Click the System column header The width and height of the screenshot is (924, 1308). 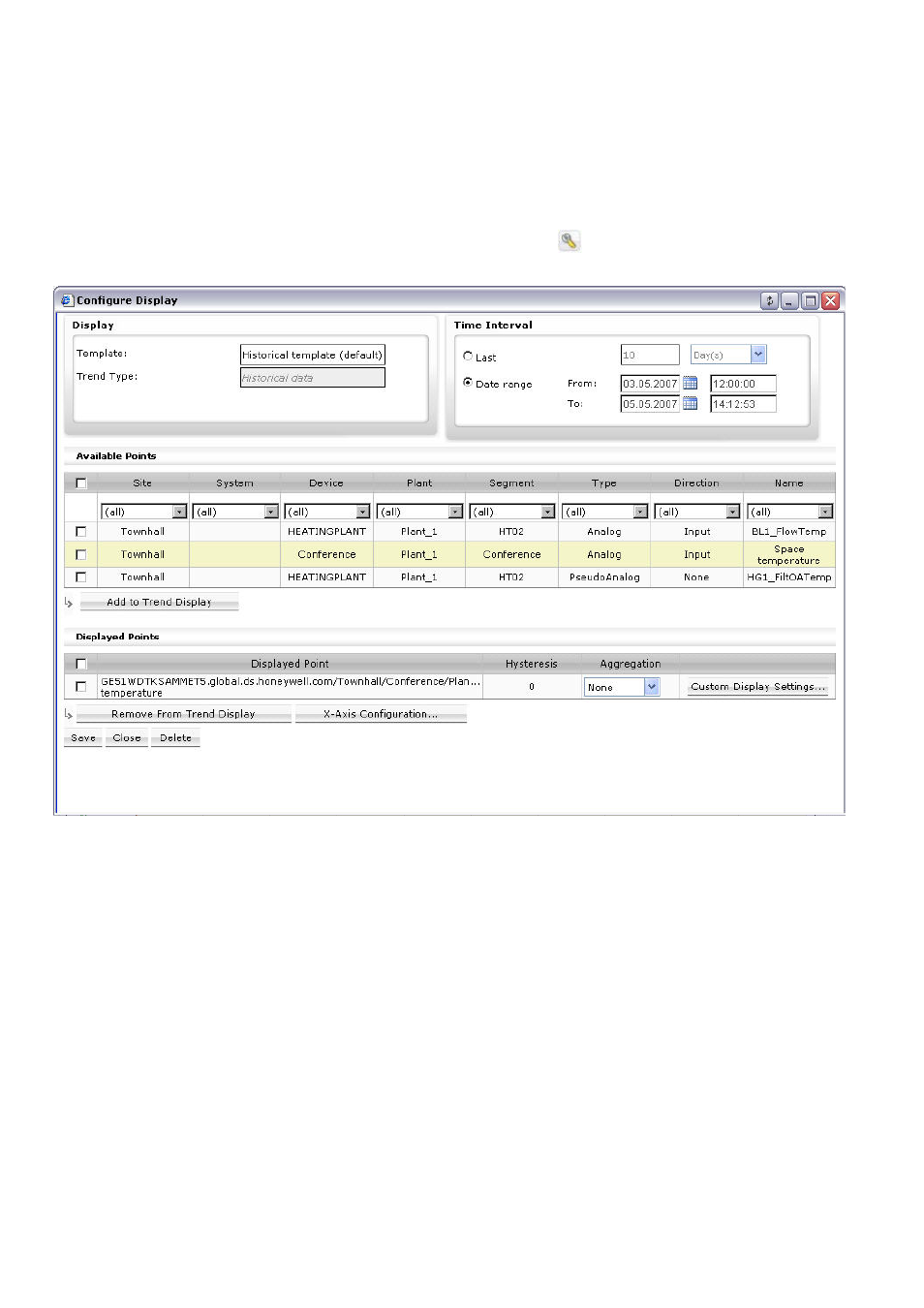235,483
